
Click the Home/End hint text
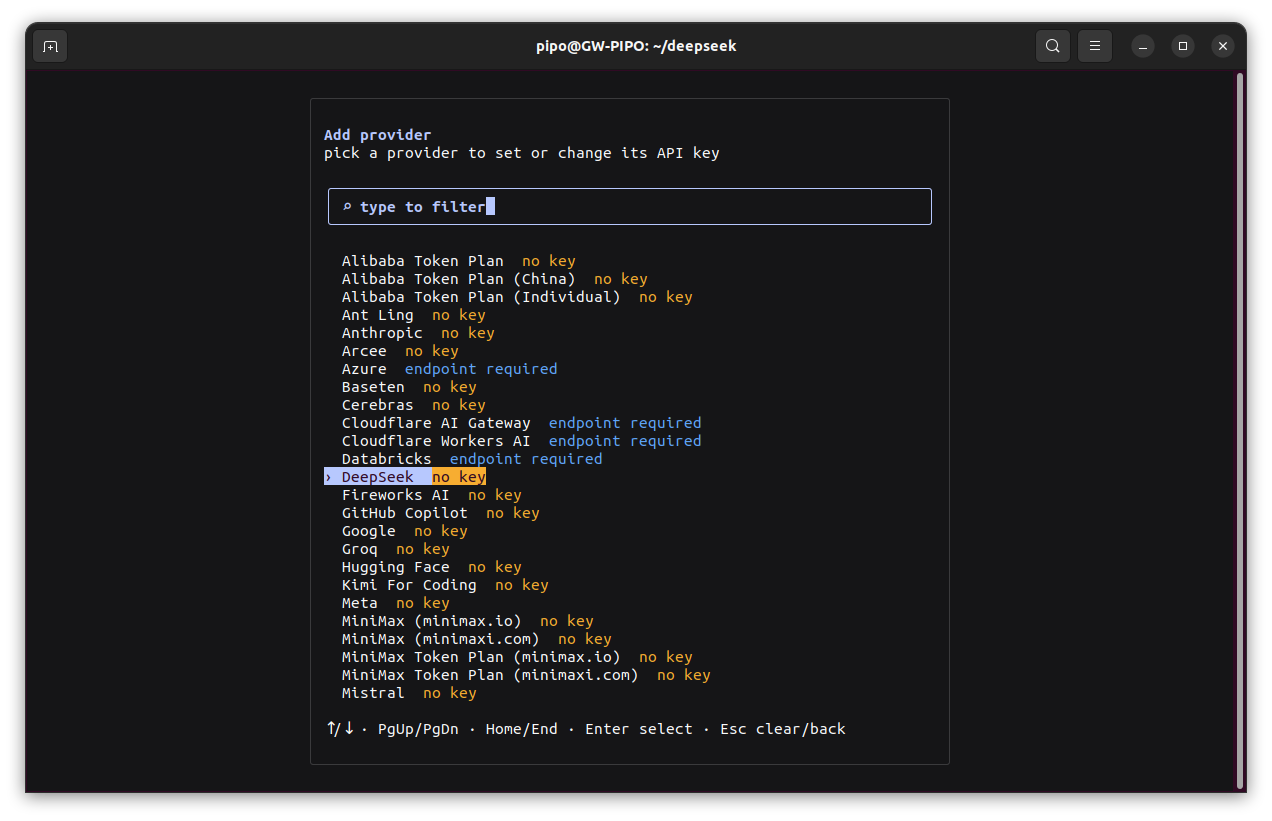521,729
